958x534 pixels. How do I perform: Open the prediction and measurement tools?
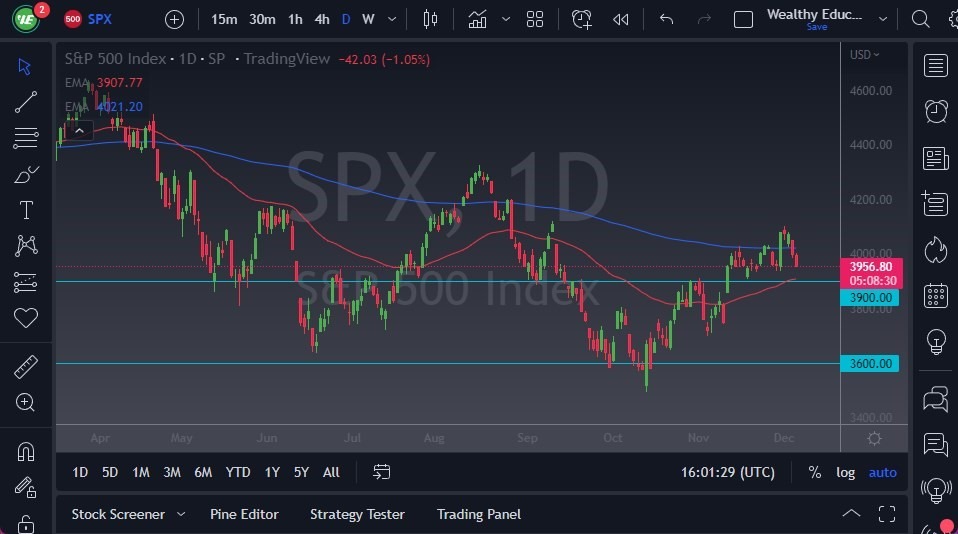pos(26,282)
